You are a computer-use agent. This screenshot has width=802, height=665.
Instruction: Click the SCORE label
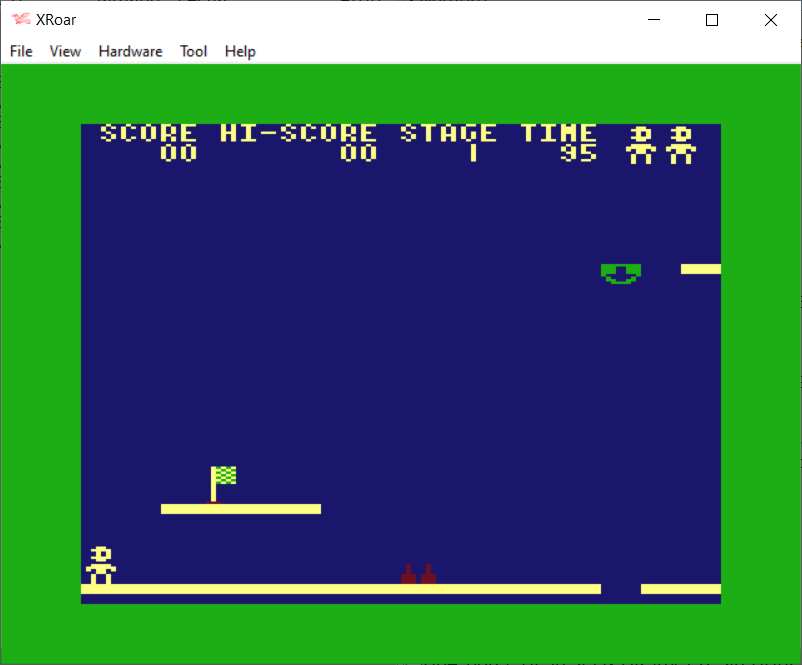pyautogui.click(x=148, y=133)
